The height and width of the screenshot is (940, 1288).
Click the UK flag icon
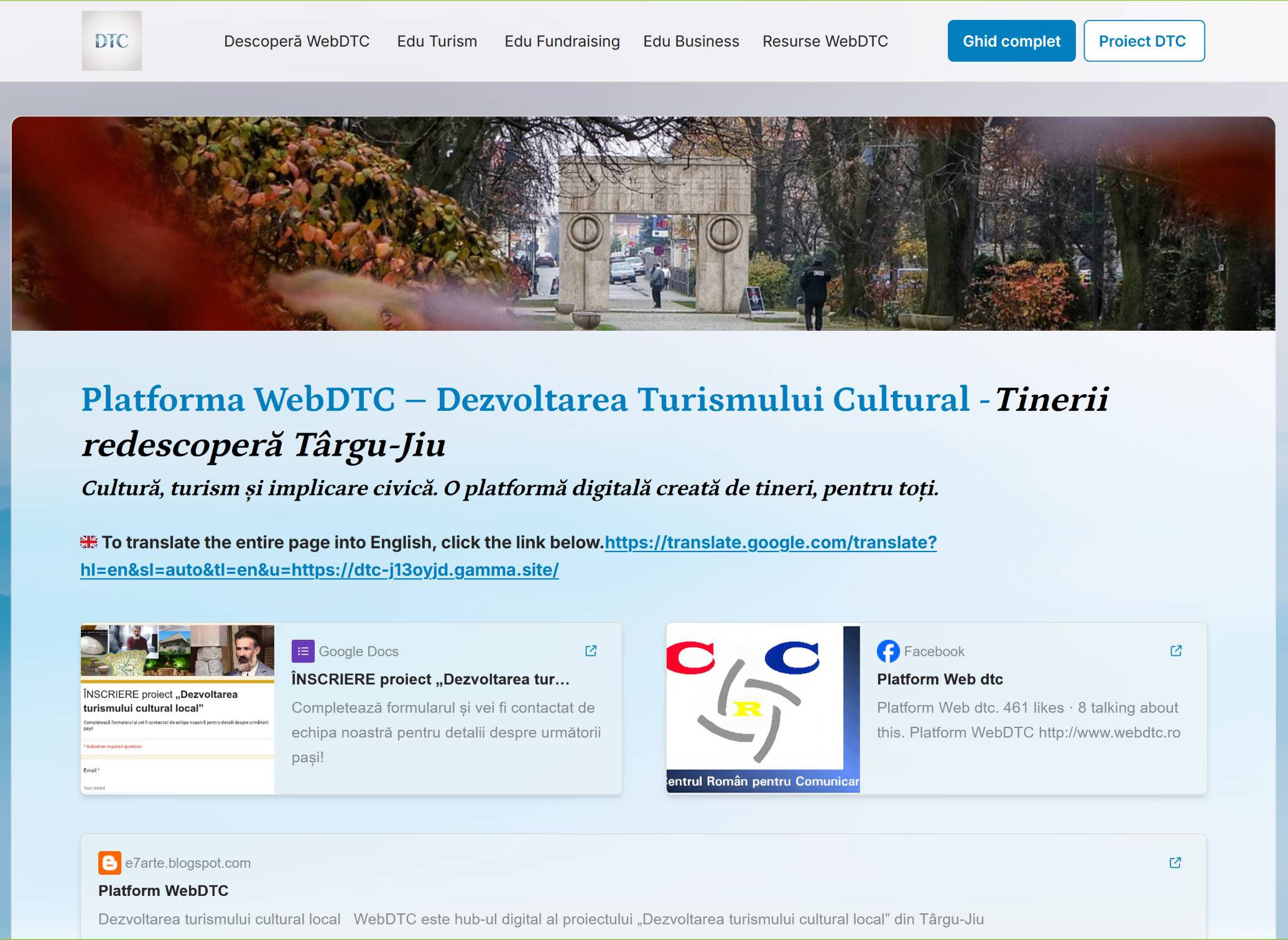click(x=89, y=542)
